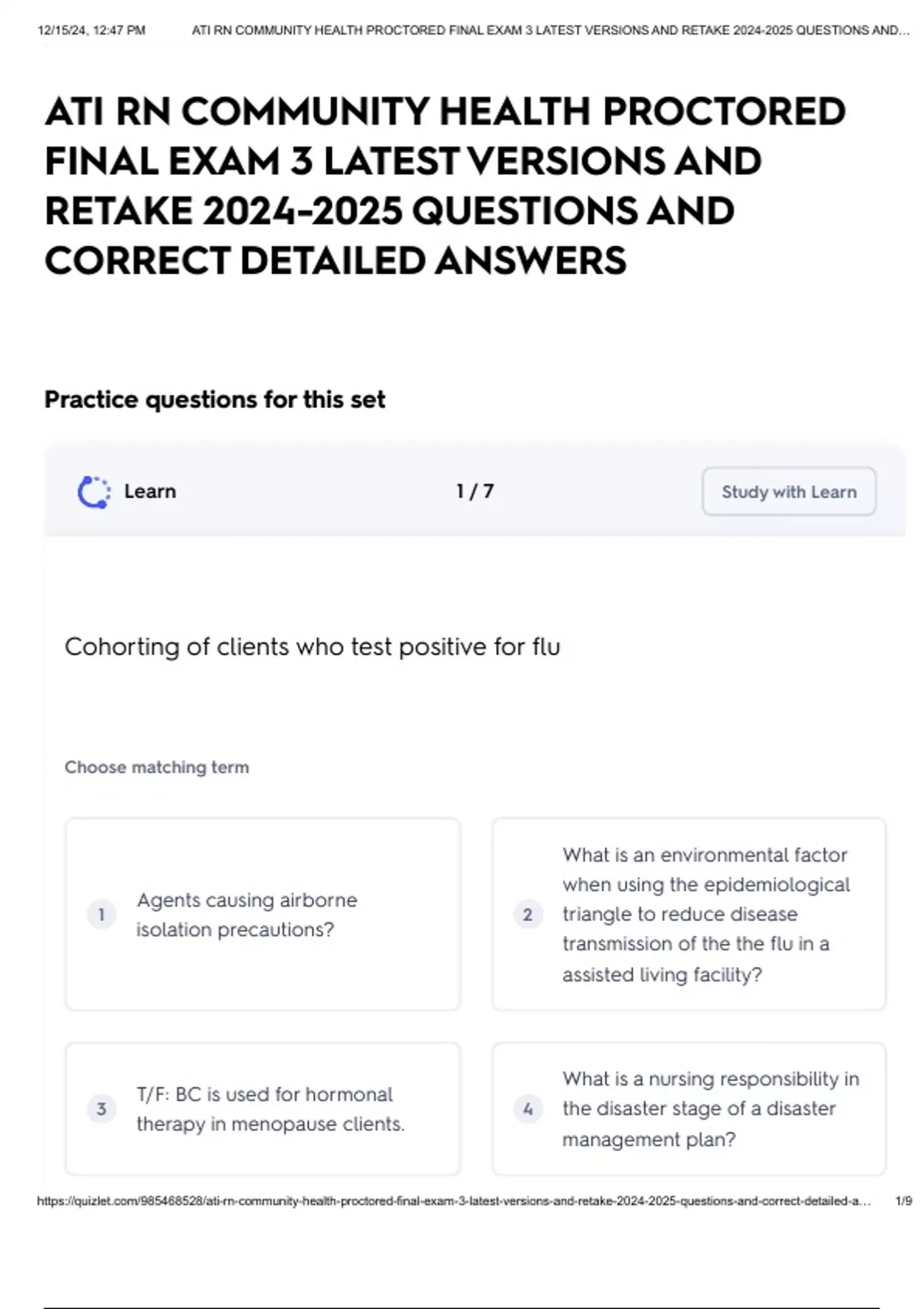
Task: Click the ATI RN Community Health main title
Action: pos(444,186)
